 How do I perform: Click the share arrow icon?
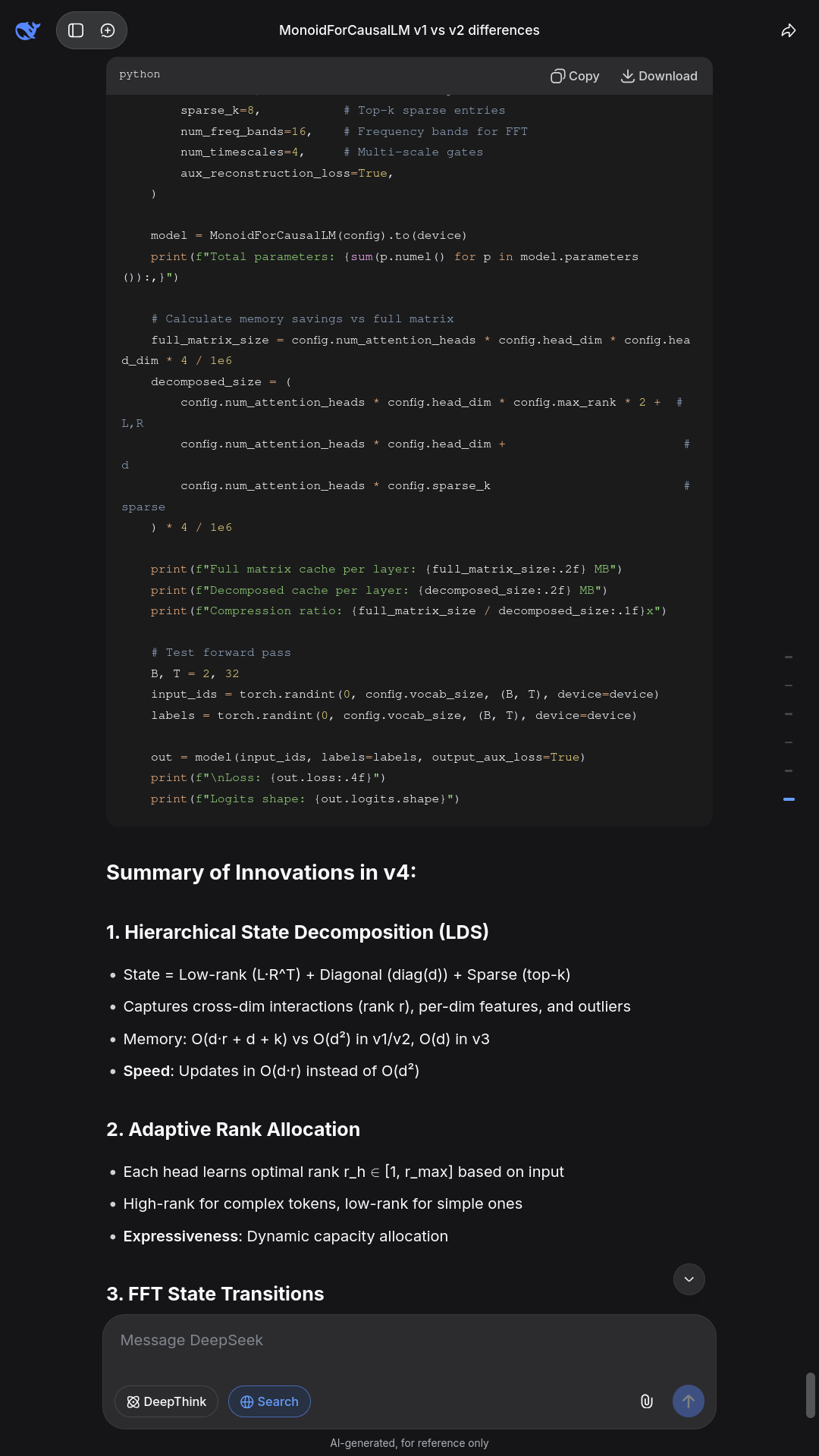coord(789,30)
